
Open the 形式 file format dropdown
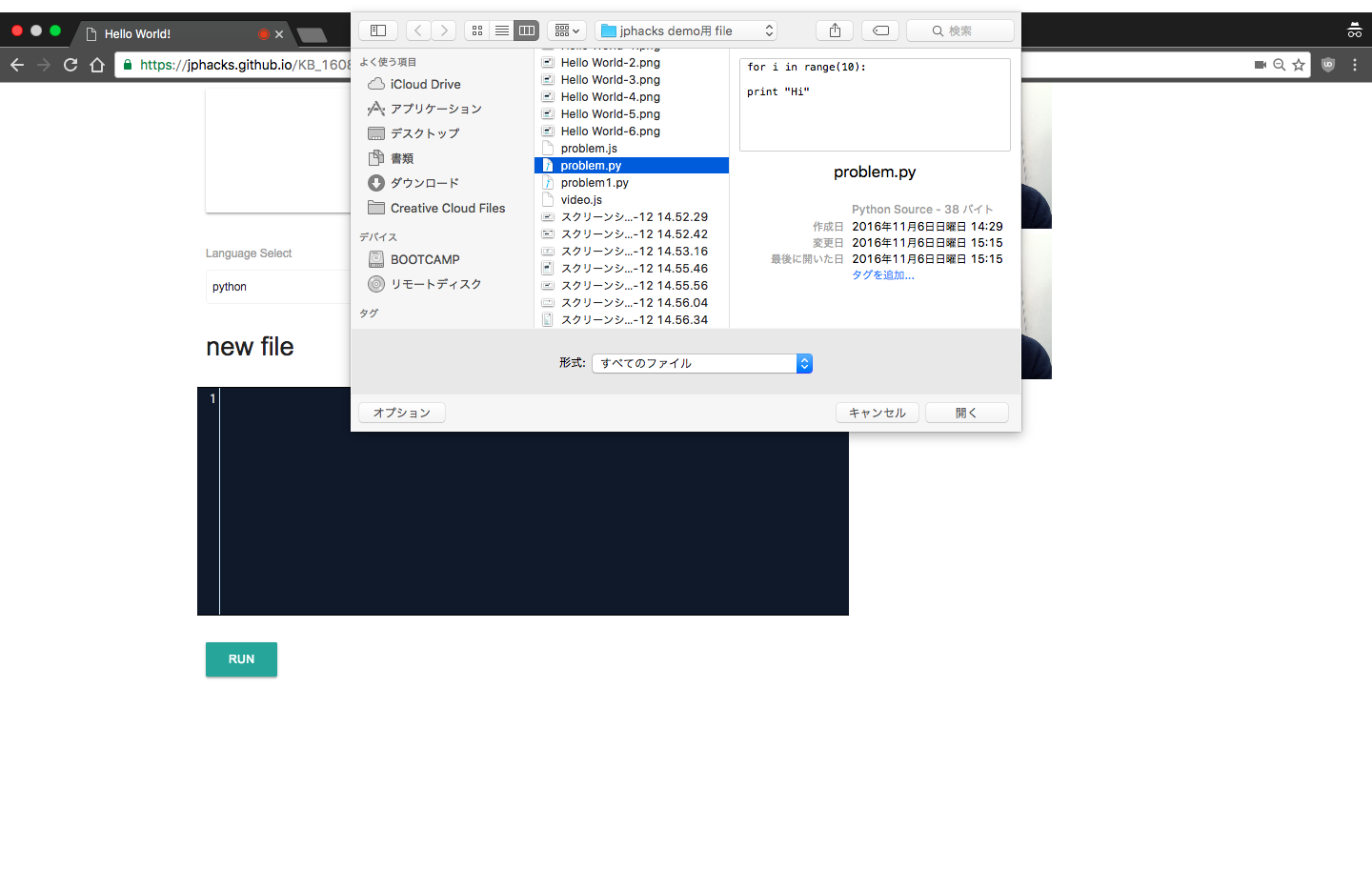(x=702, y=363)
